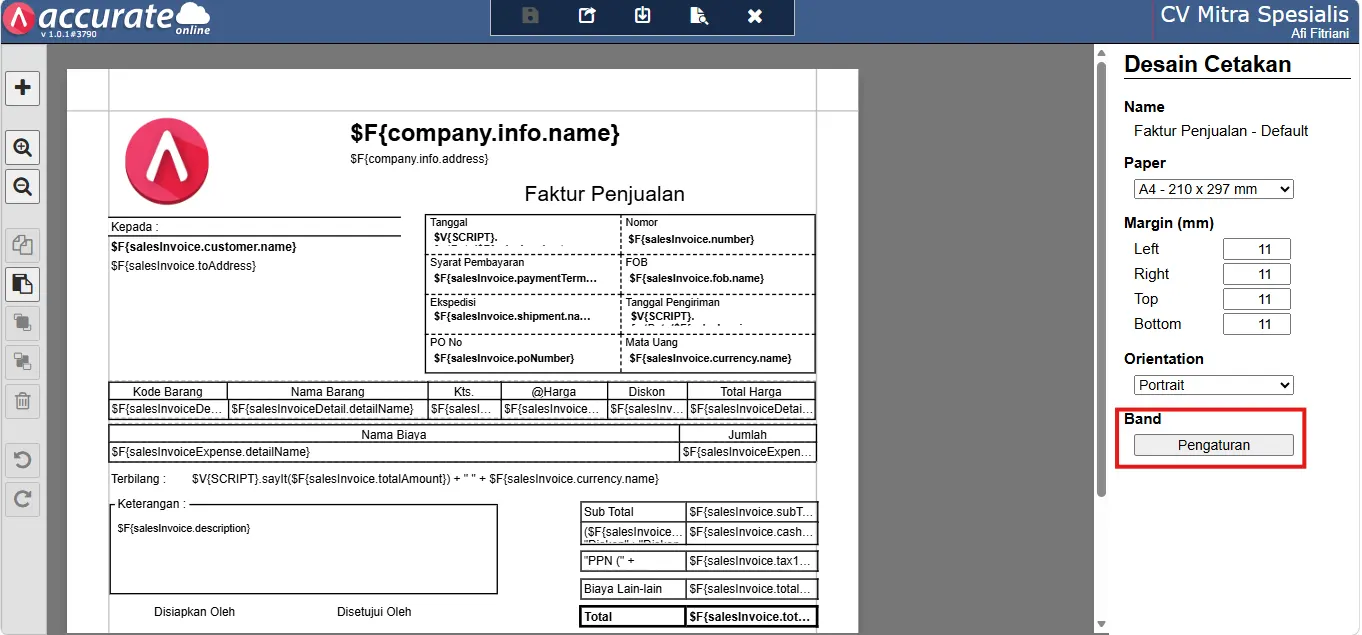
Task: Select the Kepada label text
Action: (135, 227)
